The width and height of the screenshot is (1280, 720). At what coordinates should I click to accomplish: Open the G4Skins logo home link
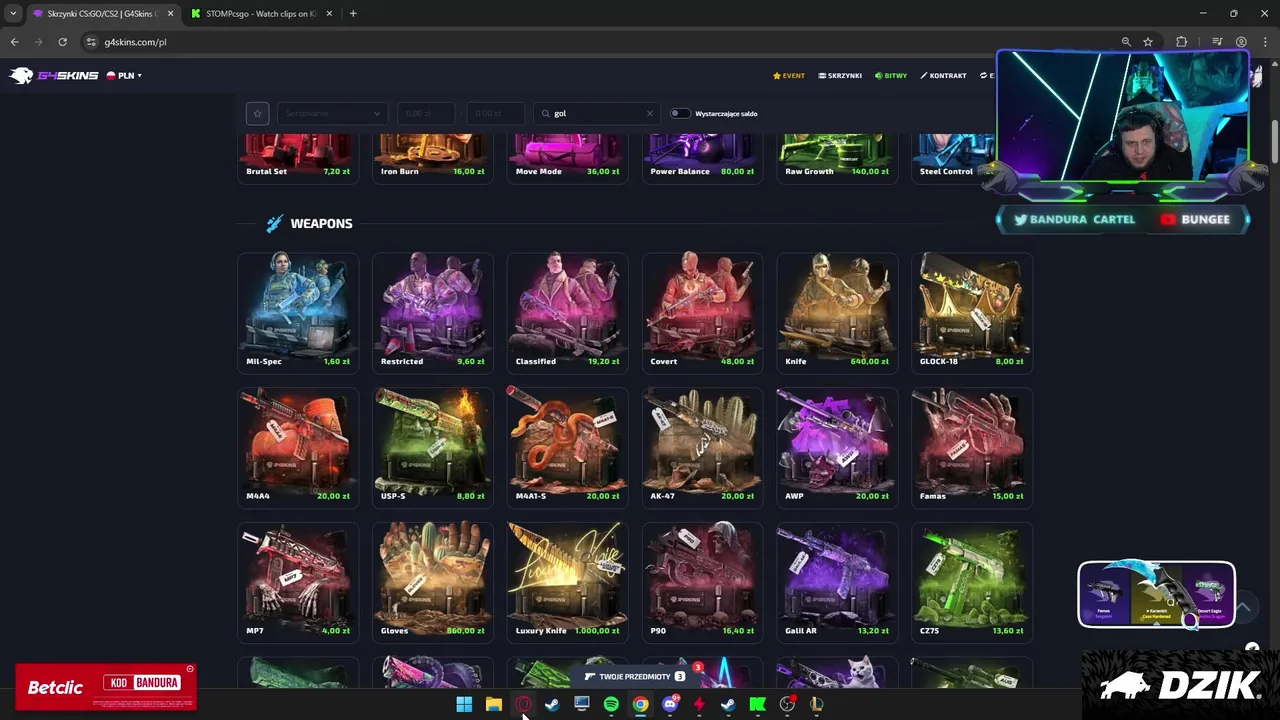click(54, 75)
